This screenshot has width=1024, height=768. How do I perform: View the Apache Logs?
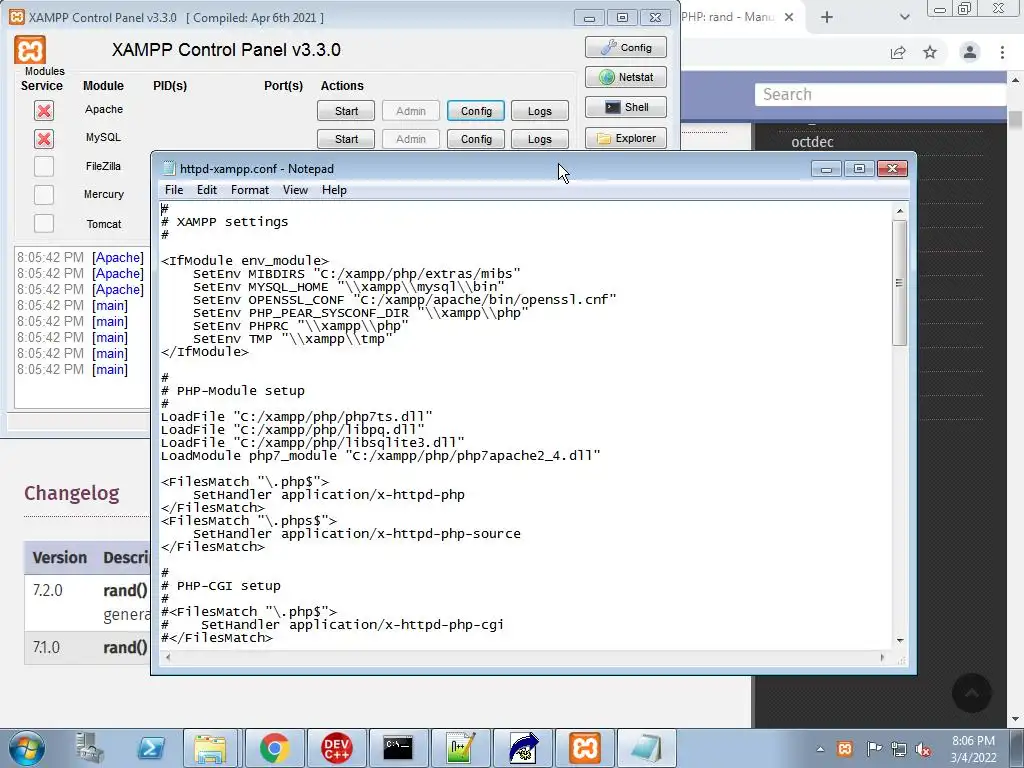539,111
